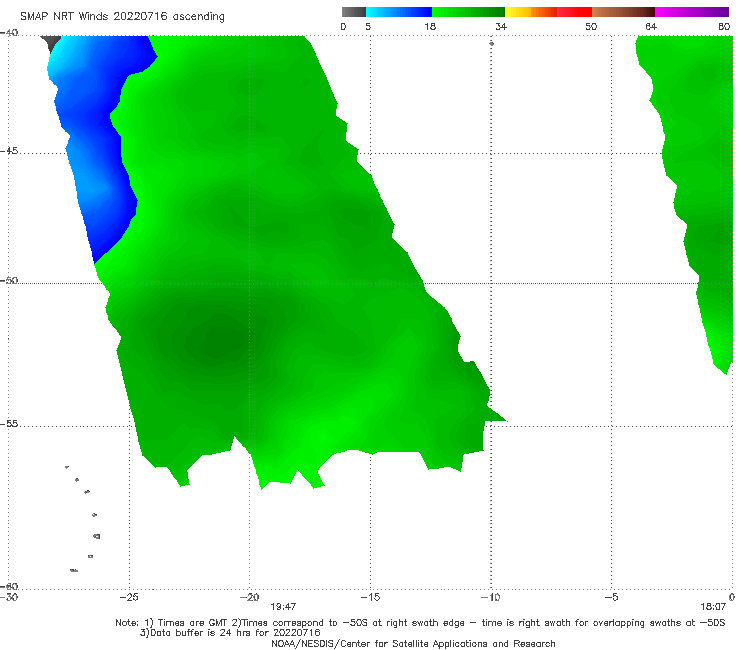This screenshot has width=740, height=650.
Task: Click the brown segment of the color bar
Action: click(623, 12)
